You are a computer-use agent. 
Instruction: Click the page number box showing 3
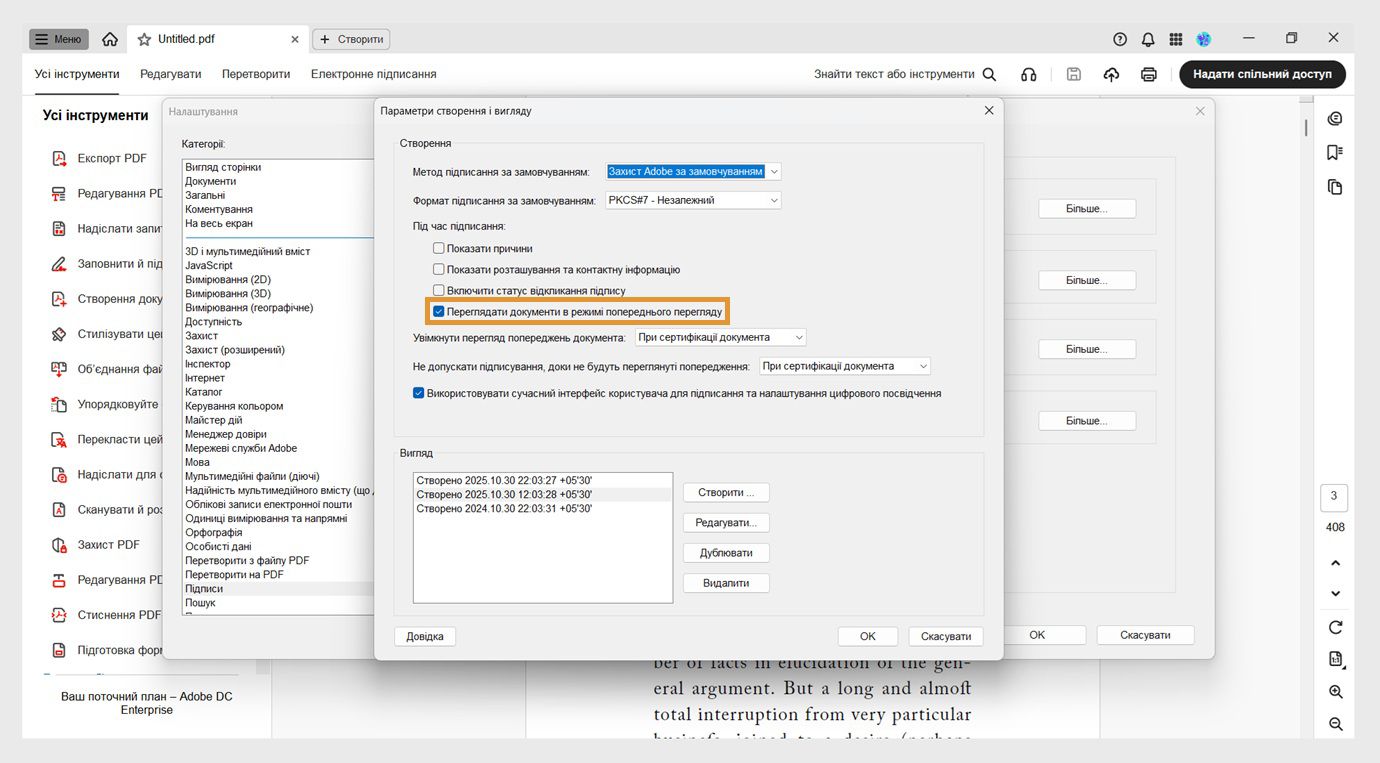1334,497
